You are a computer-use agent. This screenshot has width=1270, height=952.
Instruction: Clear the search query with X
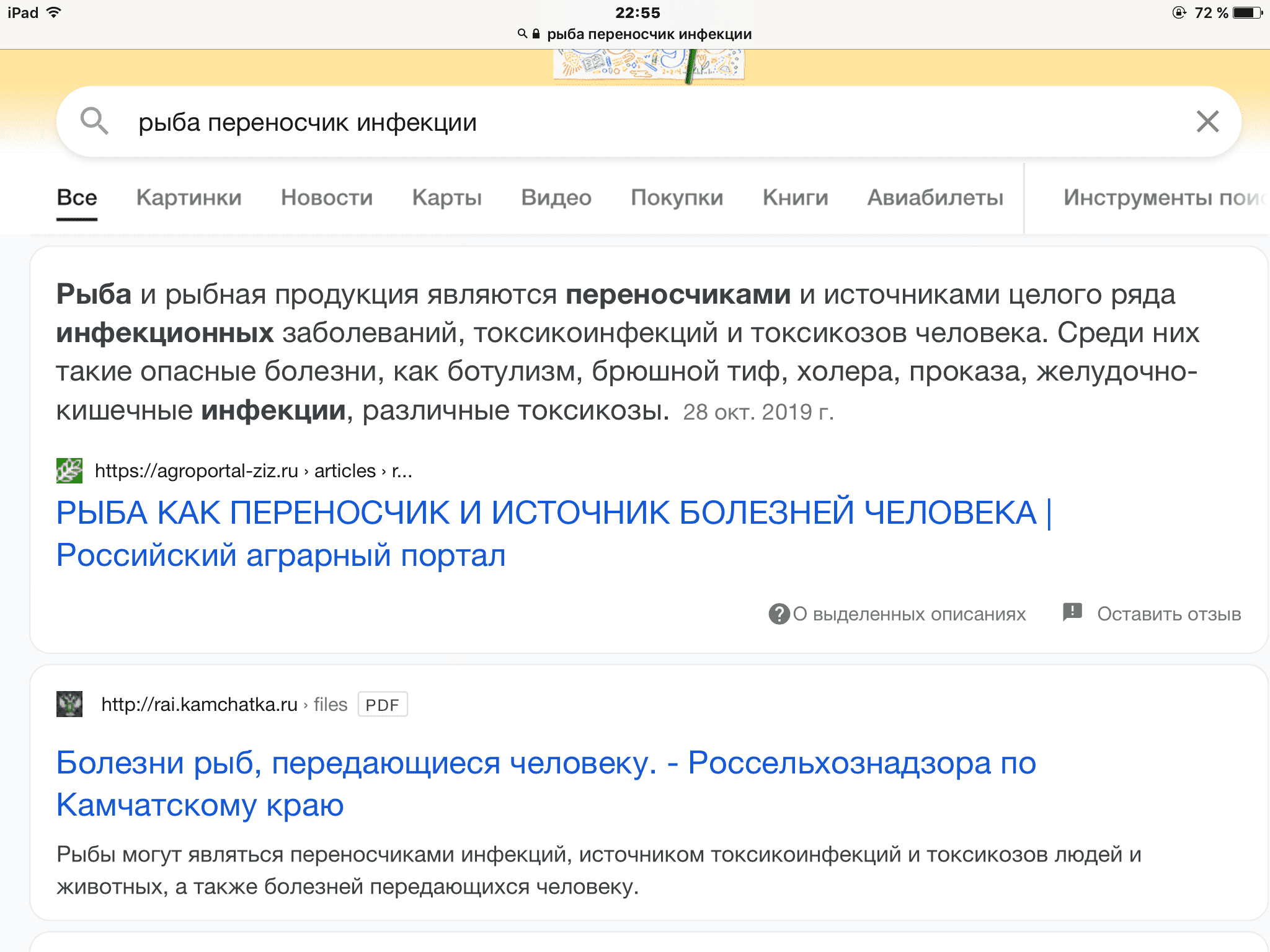click(1207, 121)
